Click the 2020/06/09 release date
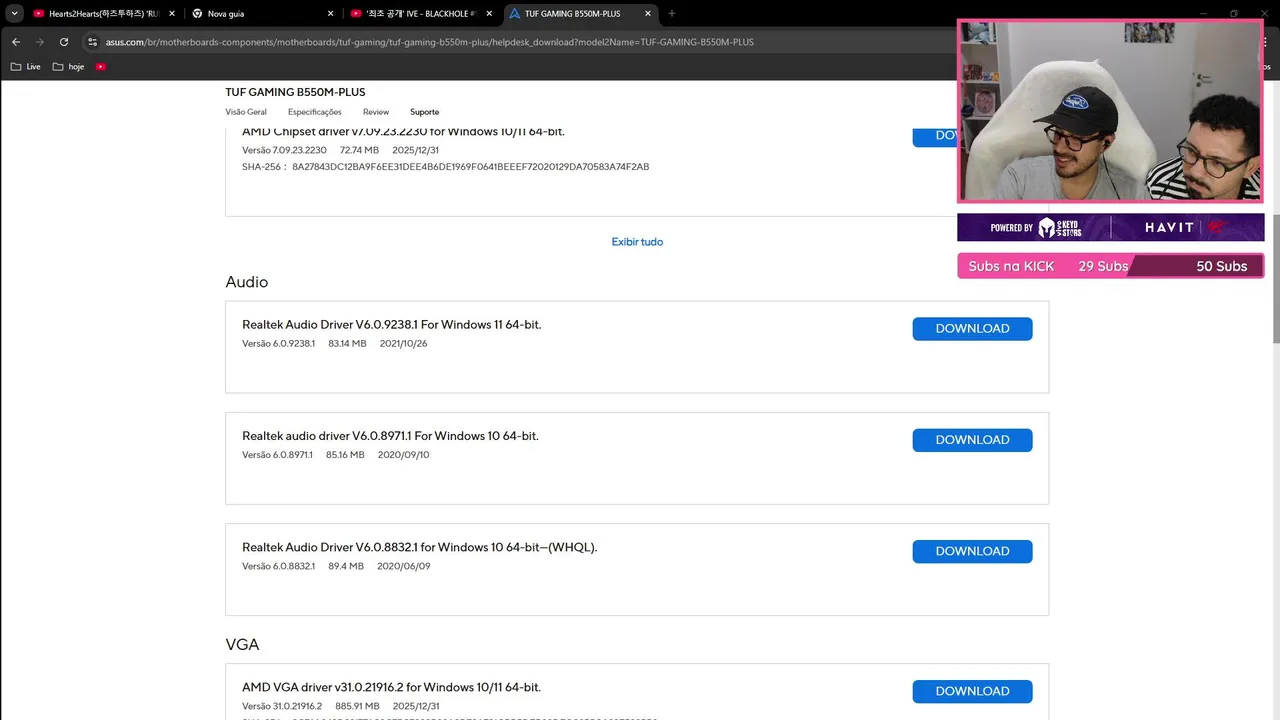This screenshot has height=720, width=1280. coord(403,566)
